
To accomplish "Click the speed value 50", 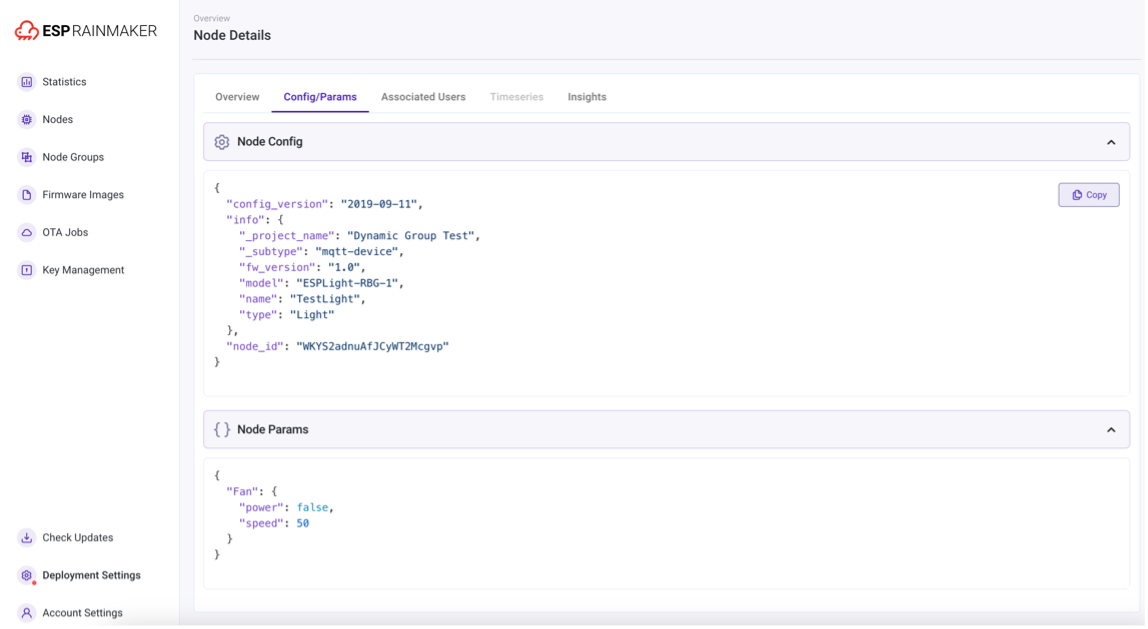I will click(x=303, y=524).
